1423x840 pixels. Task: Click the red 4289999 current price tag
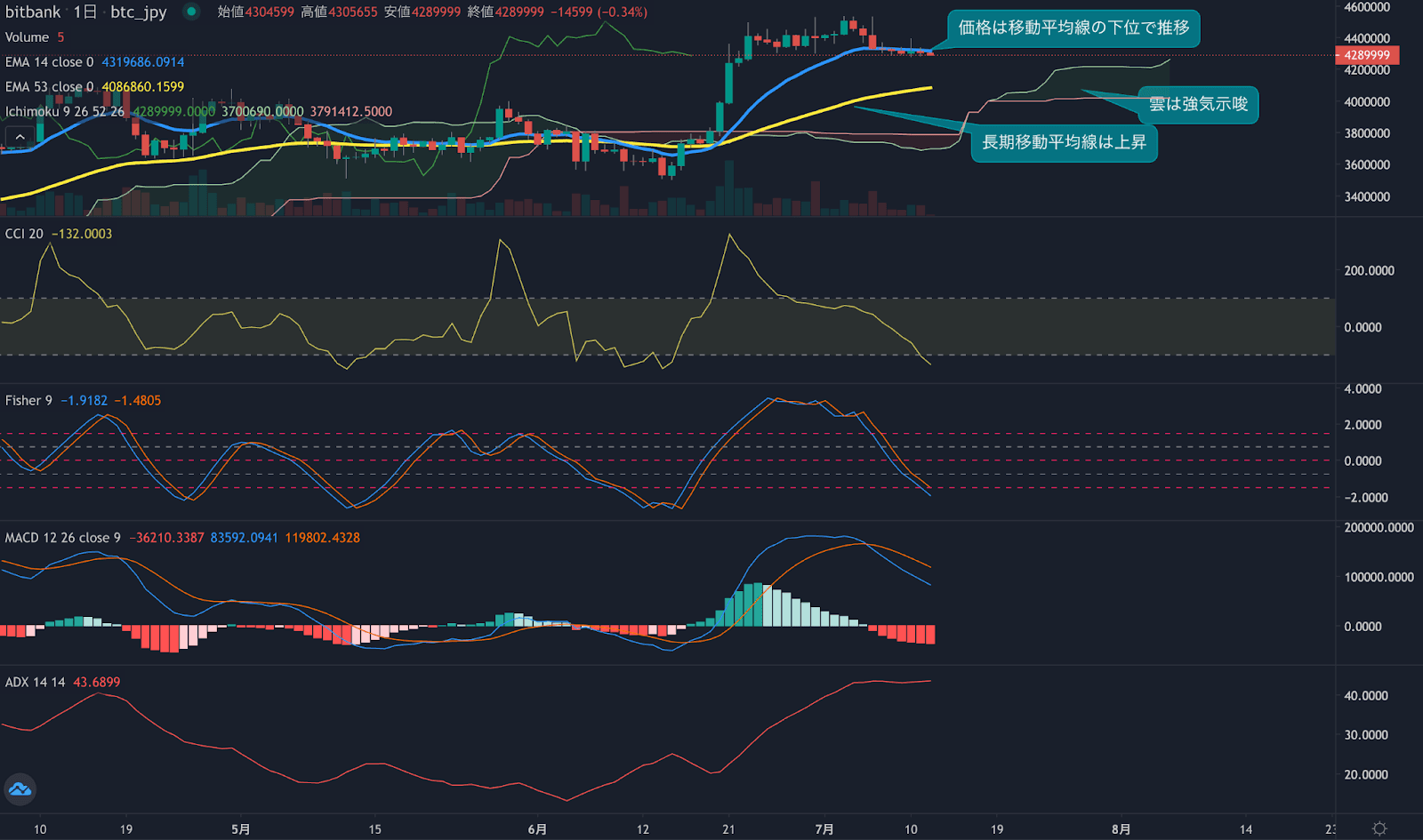click(x=1367, y=55)
